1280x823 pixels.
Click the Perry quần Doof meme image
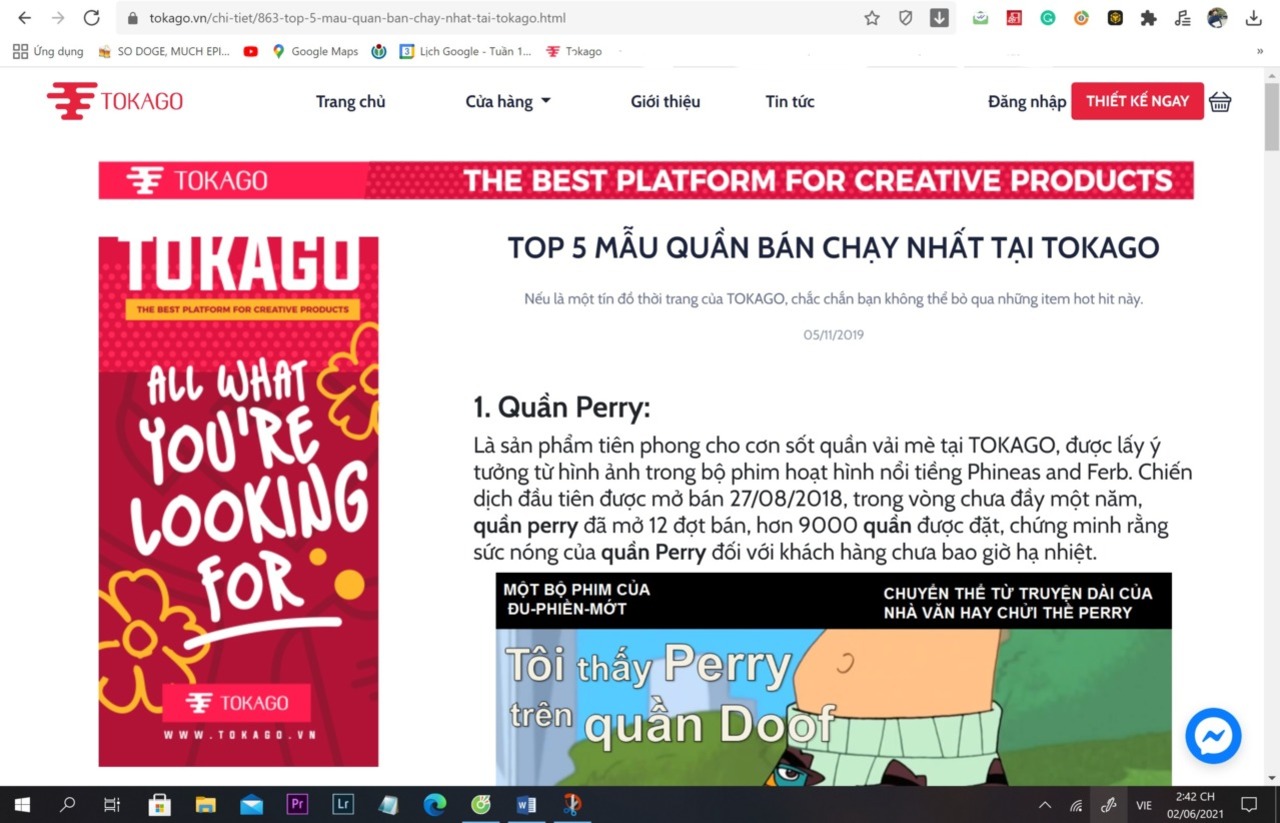click(x=833, y=679)
